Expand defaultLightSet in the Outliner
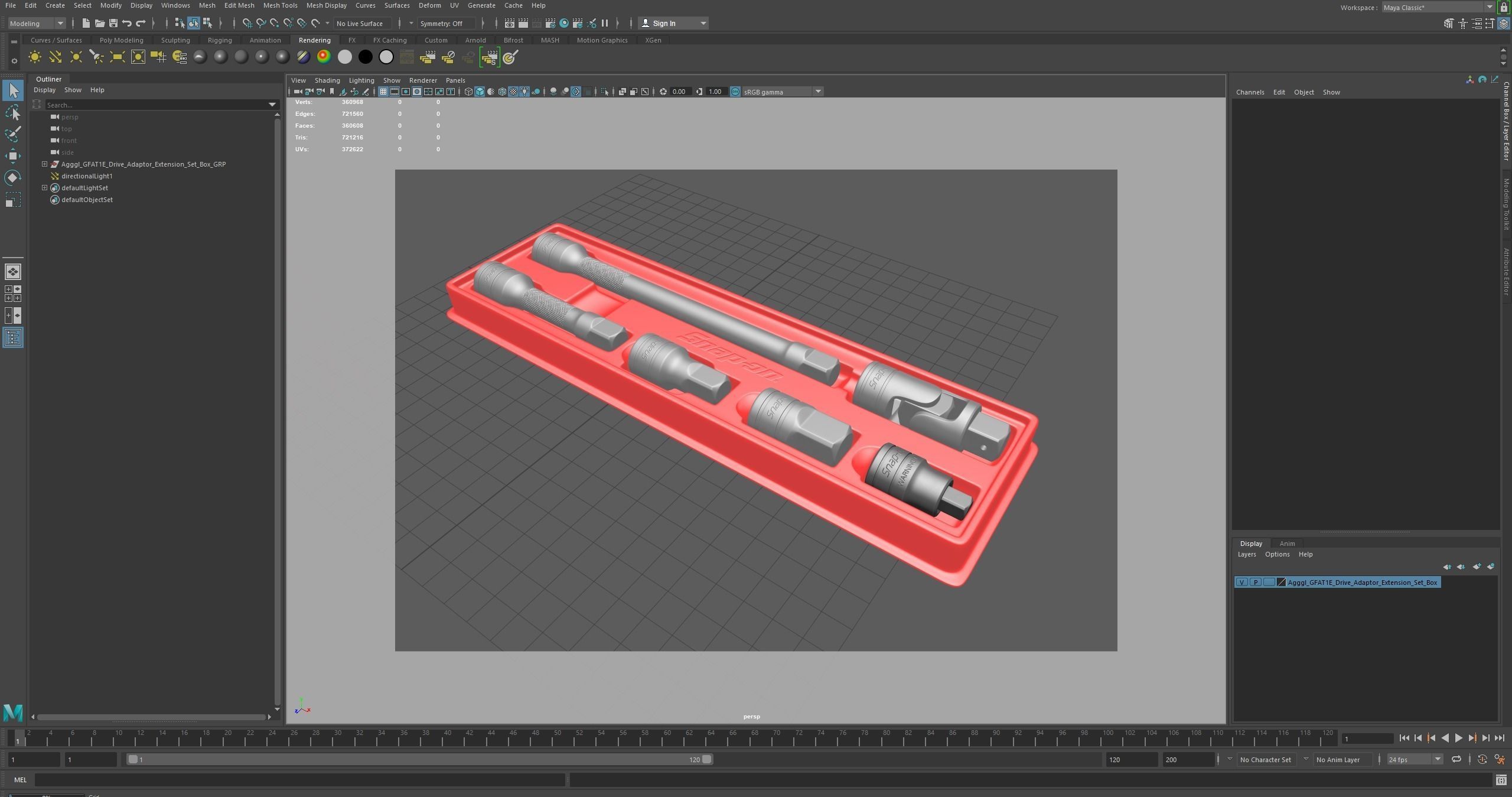This screenshot has width=1512, height=797. coord(44,188)
